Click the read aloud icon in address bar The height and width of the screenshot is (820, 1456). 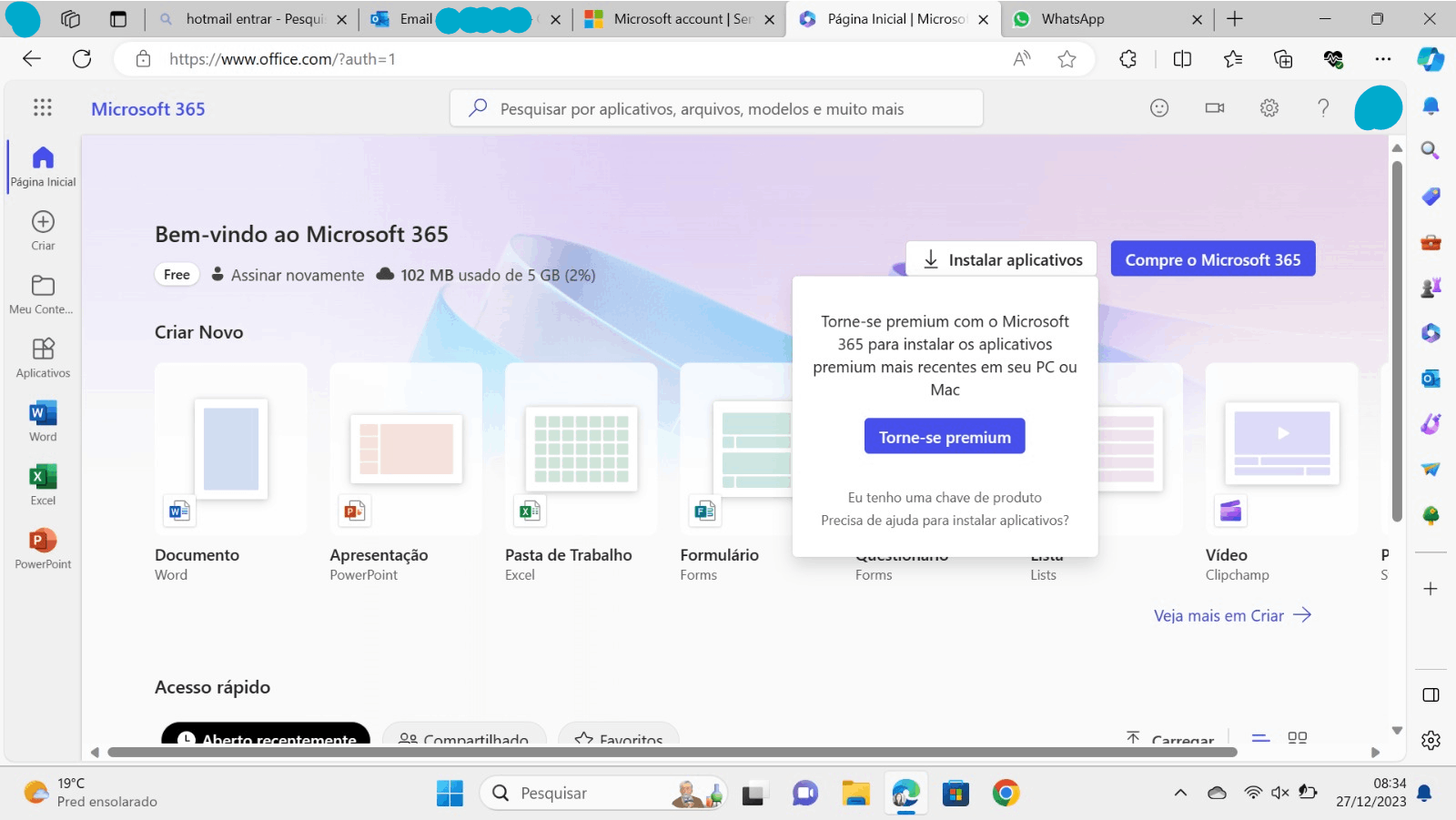[x=1022, y=59]
